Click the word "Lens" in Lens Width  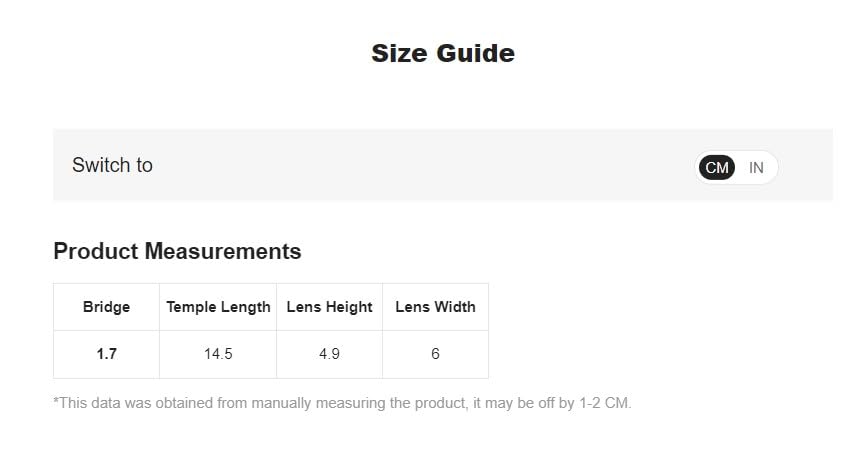(411, 307)
